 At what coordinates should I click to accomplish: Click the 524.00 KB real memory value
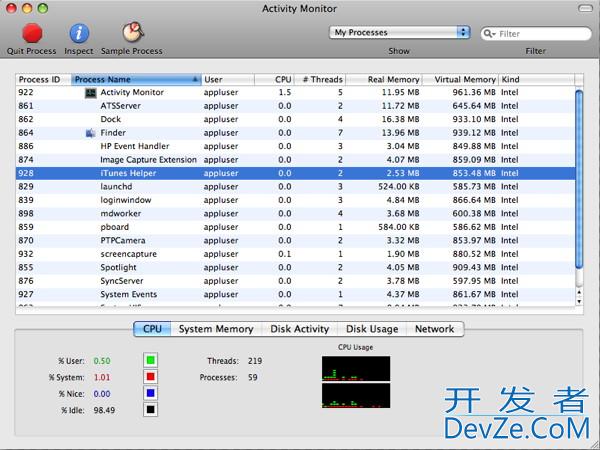399,187
